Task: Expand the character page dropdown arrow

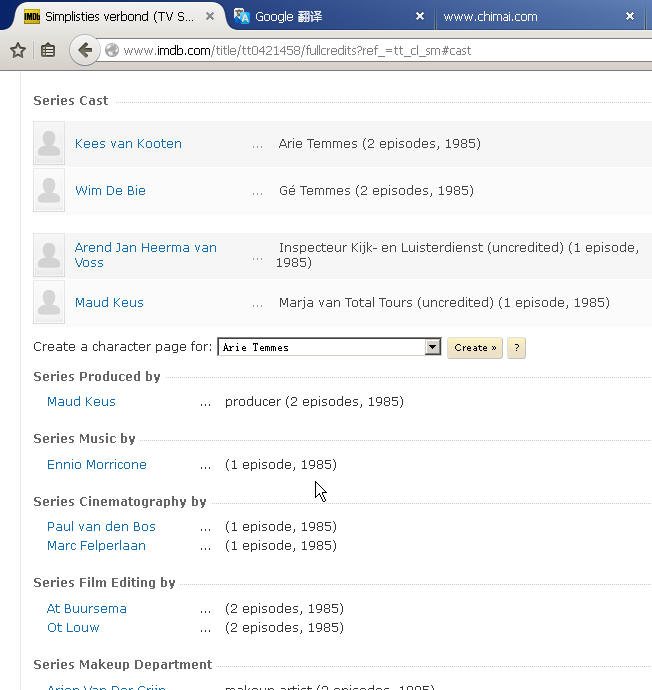Action: 432,347
